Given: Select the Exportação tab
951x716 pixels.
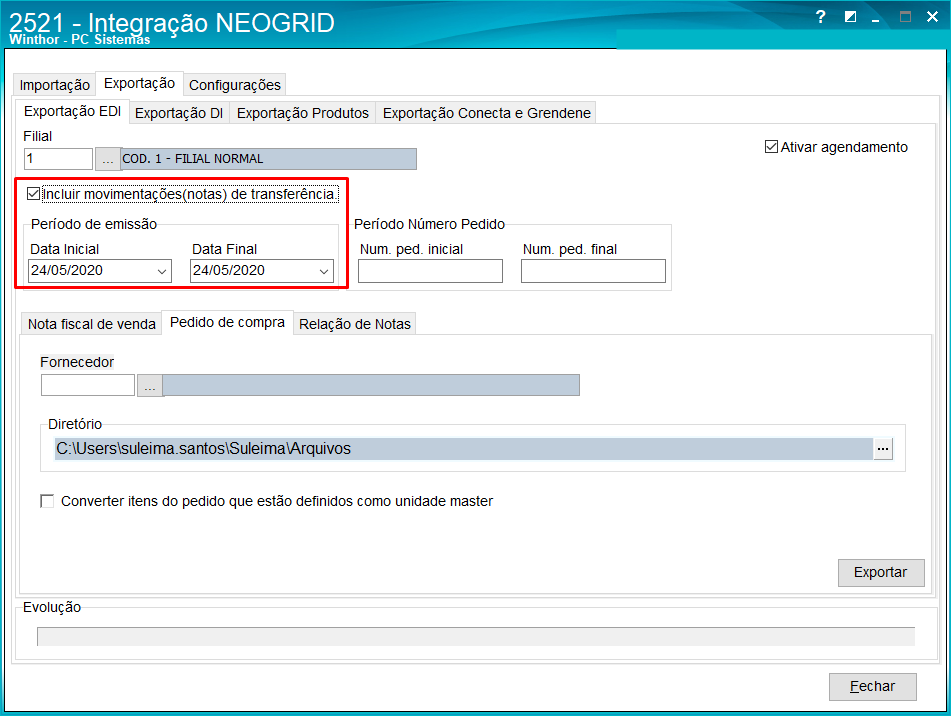Looking at the screenshot, I should click(x=139, y=83).
